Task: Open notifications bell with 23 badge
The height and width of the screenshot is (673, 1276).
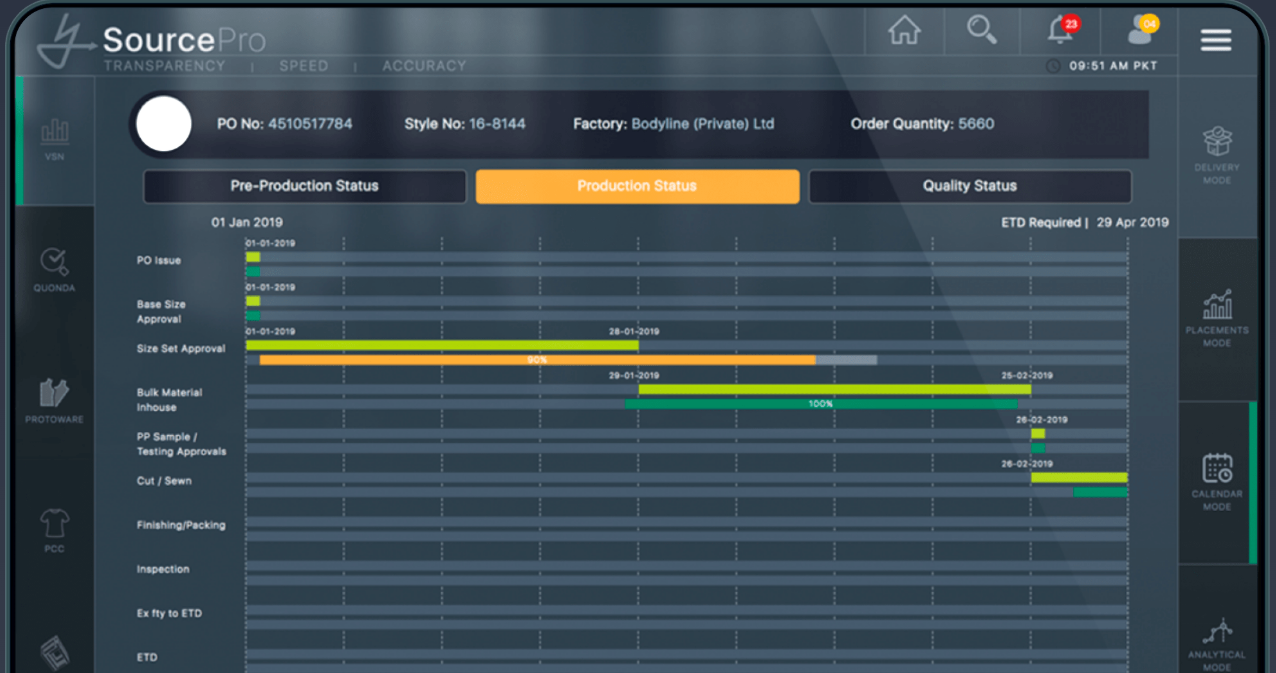Action: [1063, 30]
